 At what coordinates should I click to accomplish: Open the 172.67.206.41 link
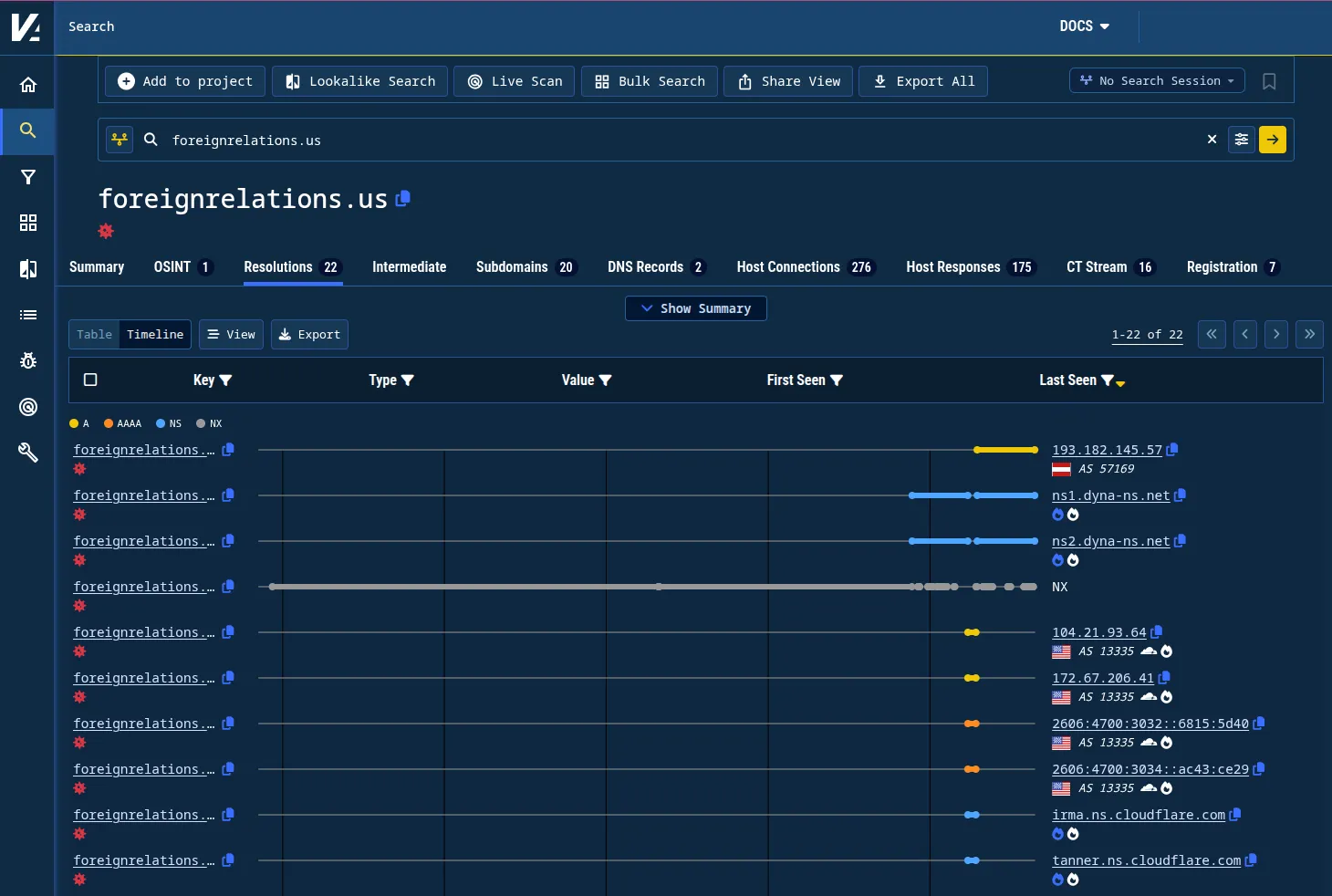1103,678
